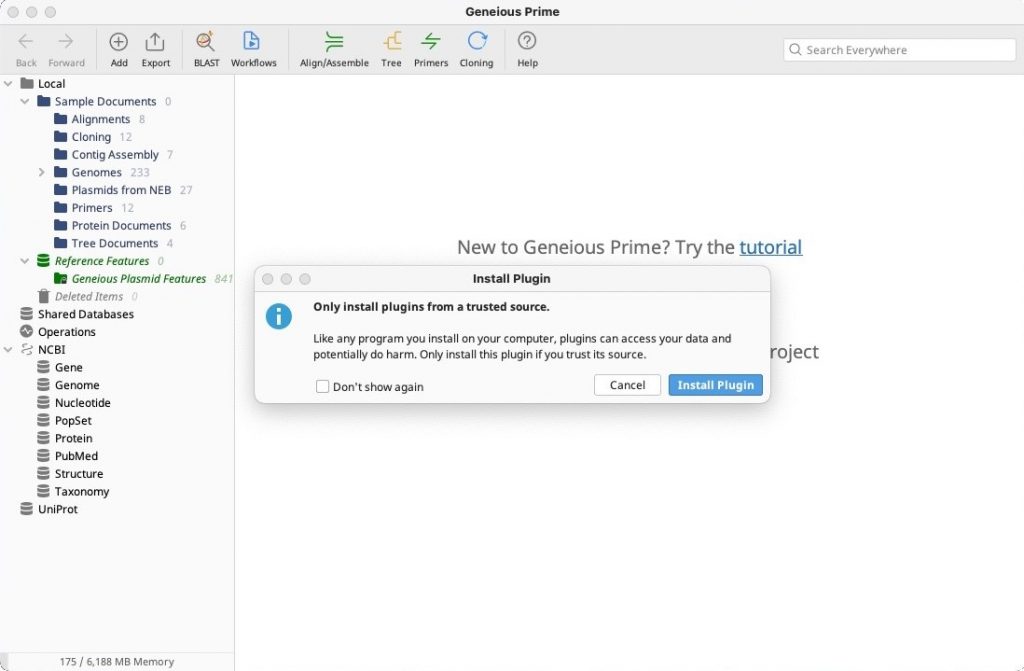Image resolution: width=1024 pixels, height=671 pixels.
Task: Select the NCBI root item label
Action: click(x=52, y=350)
